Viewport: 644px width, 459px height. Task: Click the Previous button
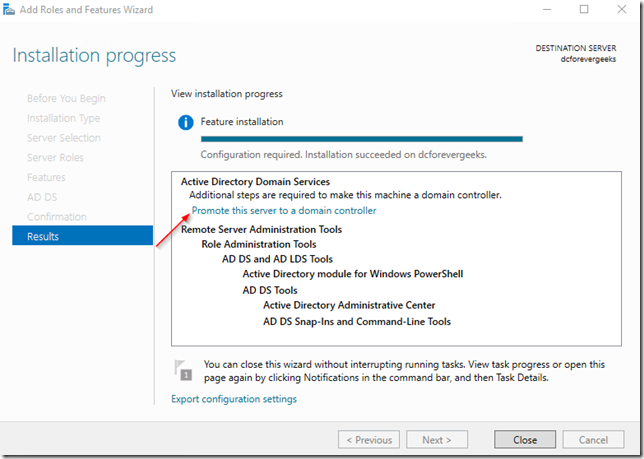370,439
